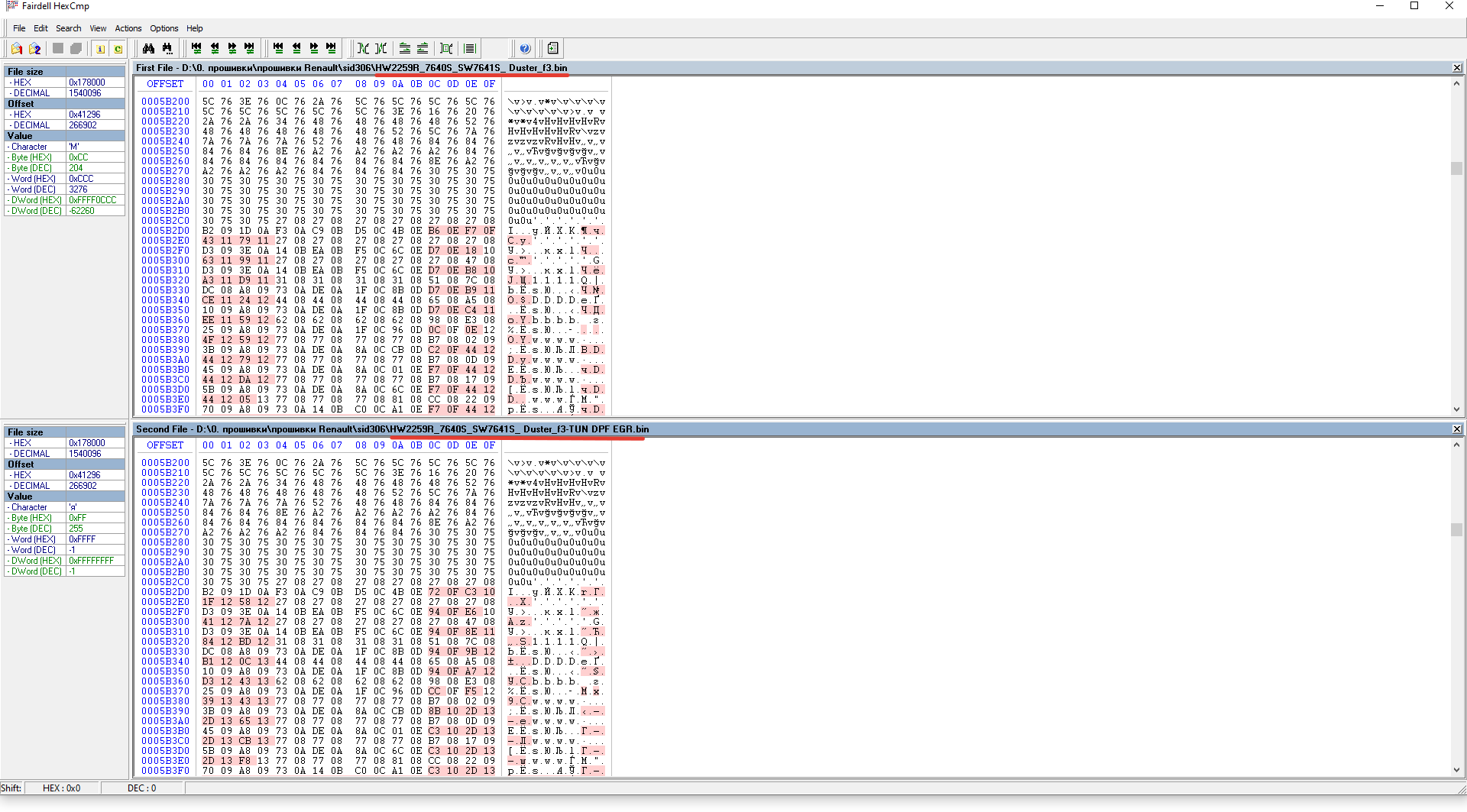Click Byte (DEC) value 204

(x=96, y=168)
